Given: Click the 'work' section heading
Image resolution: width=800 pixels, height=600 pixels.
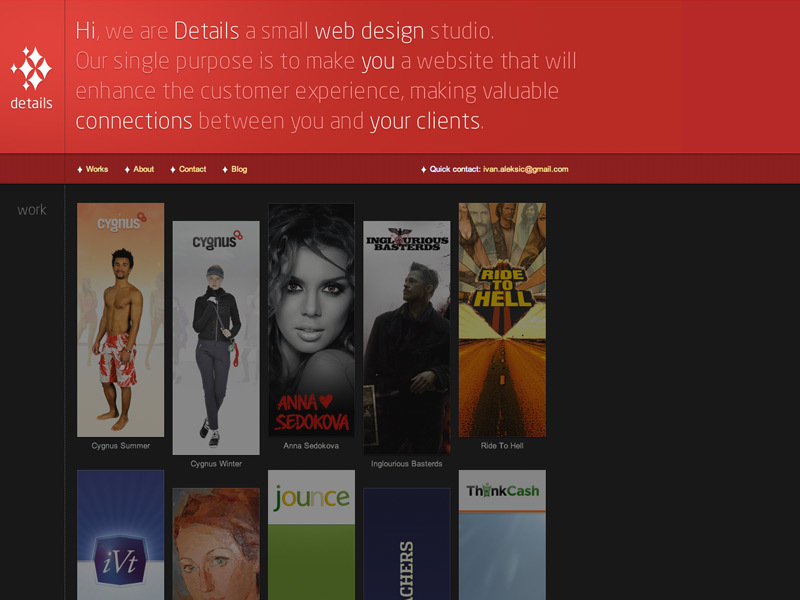Looking at the screenshot, I should click(32, 210).
